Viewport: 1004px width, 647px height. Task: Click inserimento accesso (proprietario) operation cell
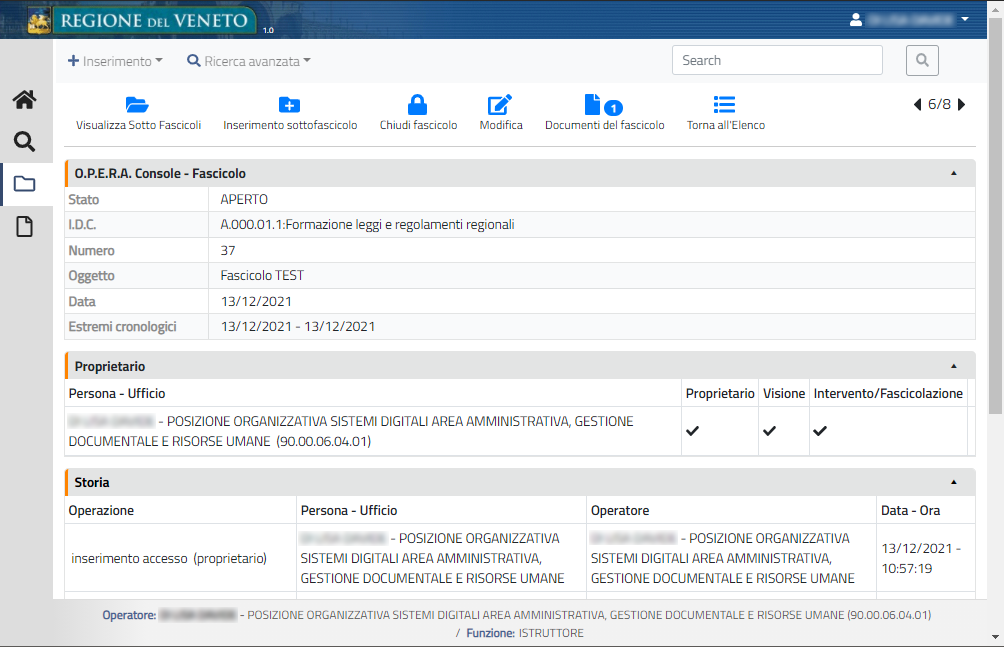169,559
